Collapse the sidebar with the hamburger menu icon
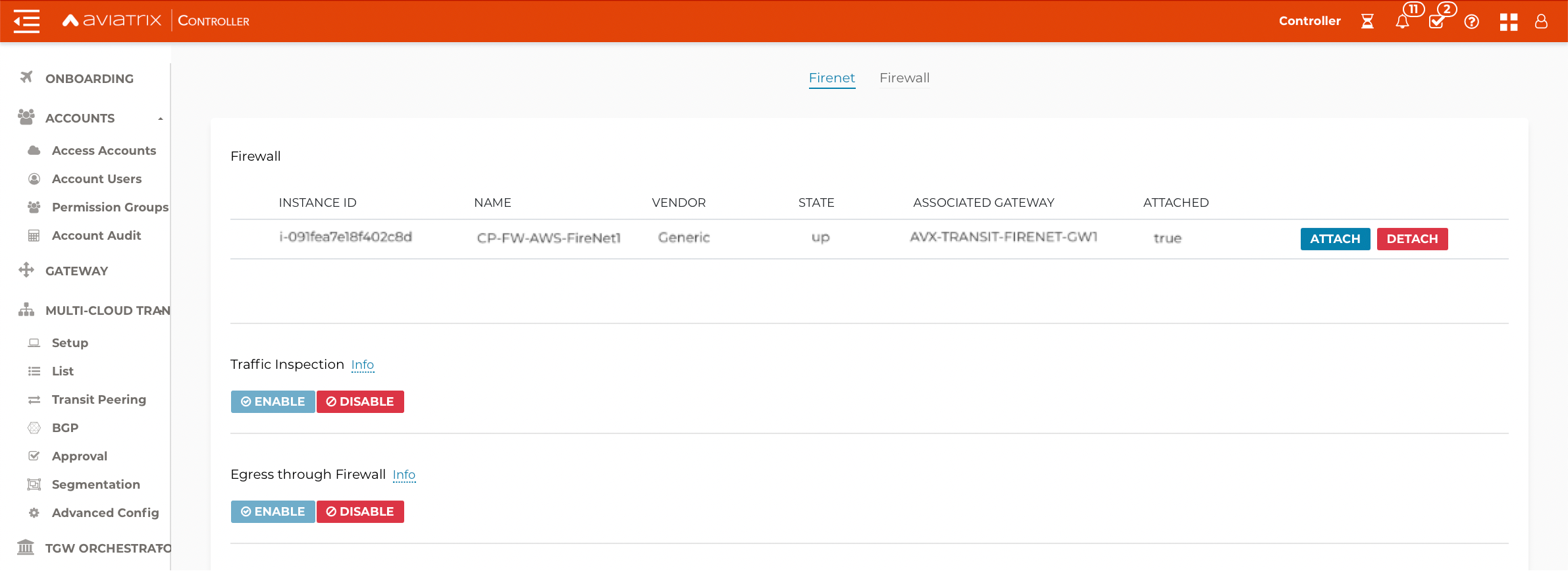This screenshot has width=1568, height=573. click(26, 21)
